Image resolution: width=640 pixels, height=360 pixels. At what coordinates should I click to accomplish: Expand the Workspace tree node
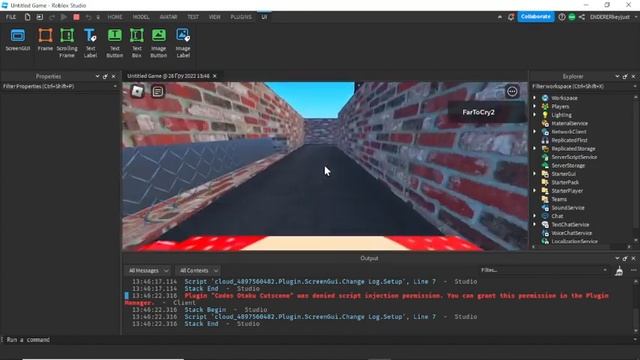(534, 98)
